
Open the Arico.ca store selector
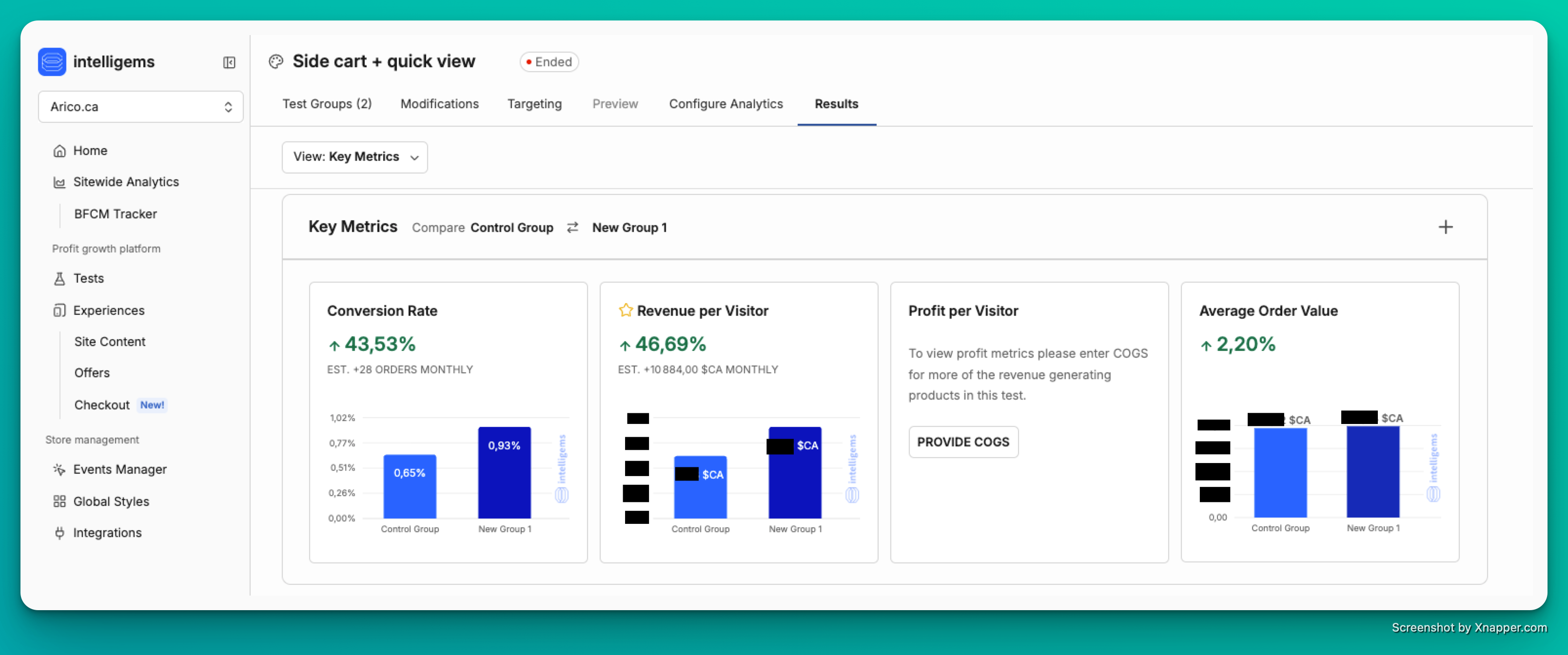140,107
